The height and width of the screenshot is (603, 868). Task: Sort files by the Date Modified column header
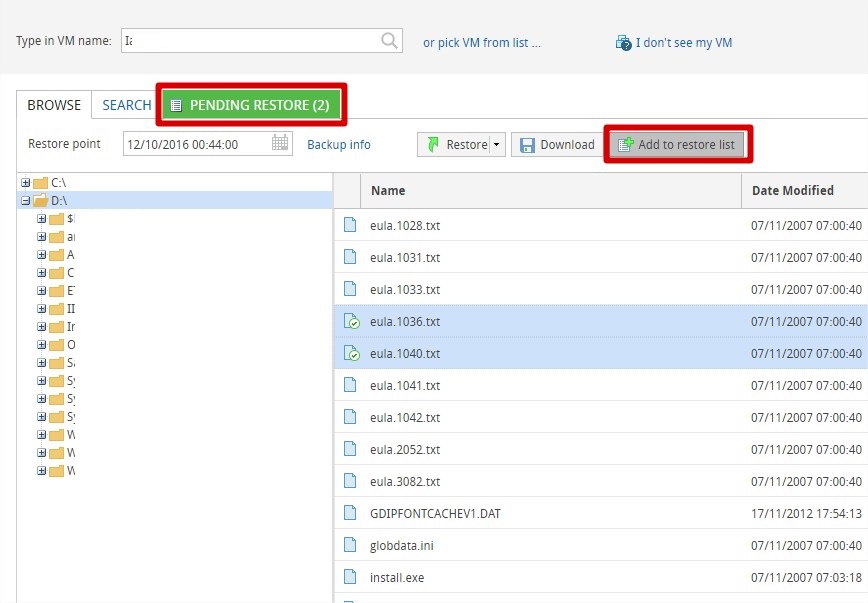pos(792,190)
